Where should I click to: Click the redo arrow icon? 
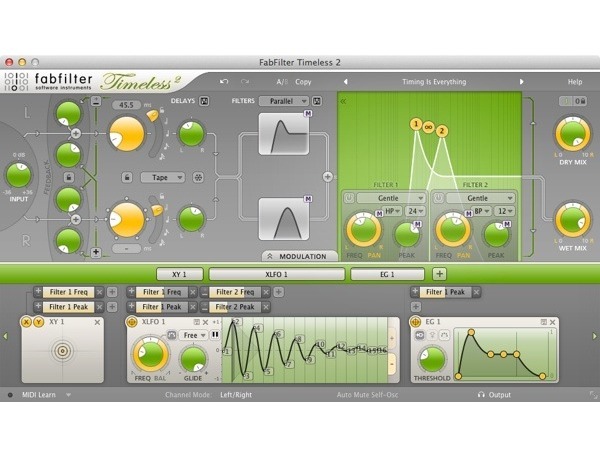(x=245, y=81)
